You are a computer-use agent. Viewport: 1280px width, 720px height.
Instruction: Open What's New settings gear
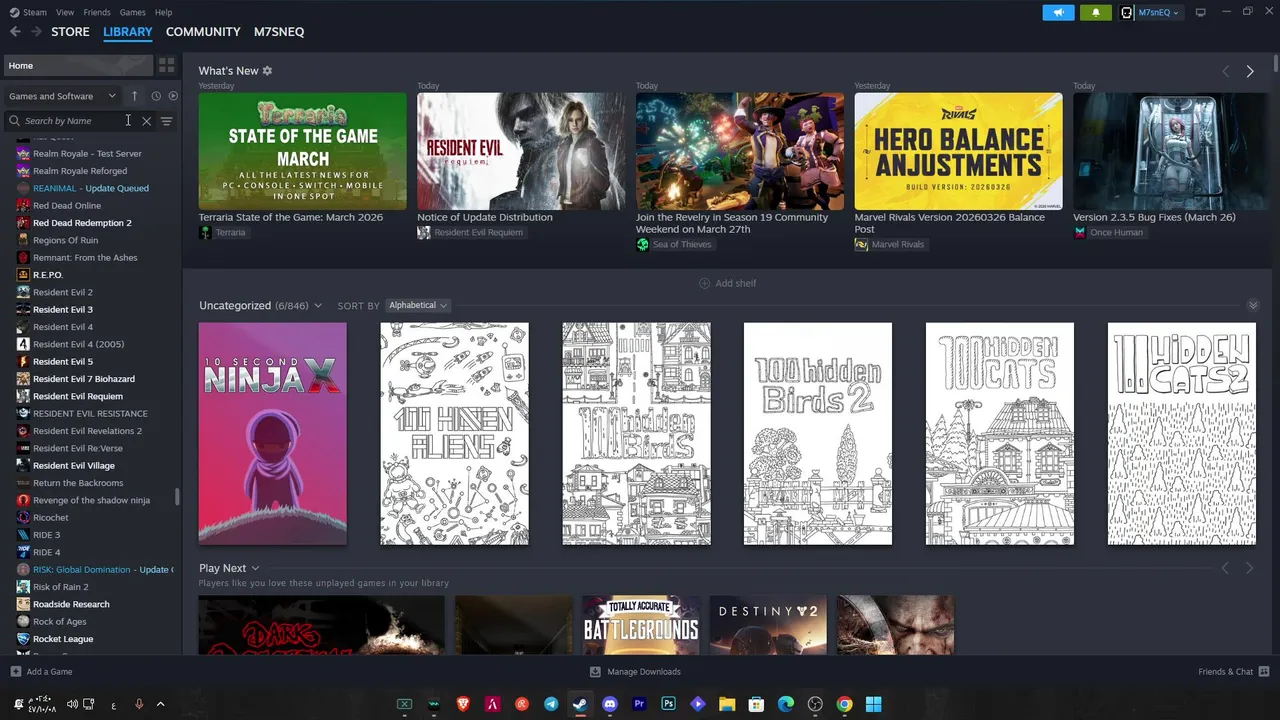point(267,71)
